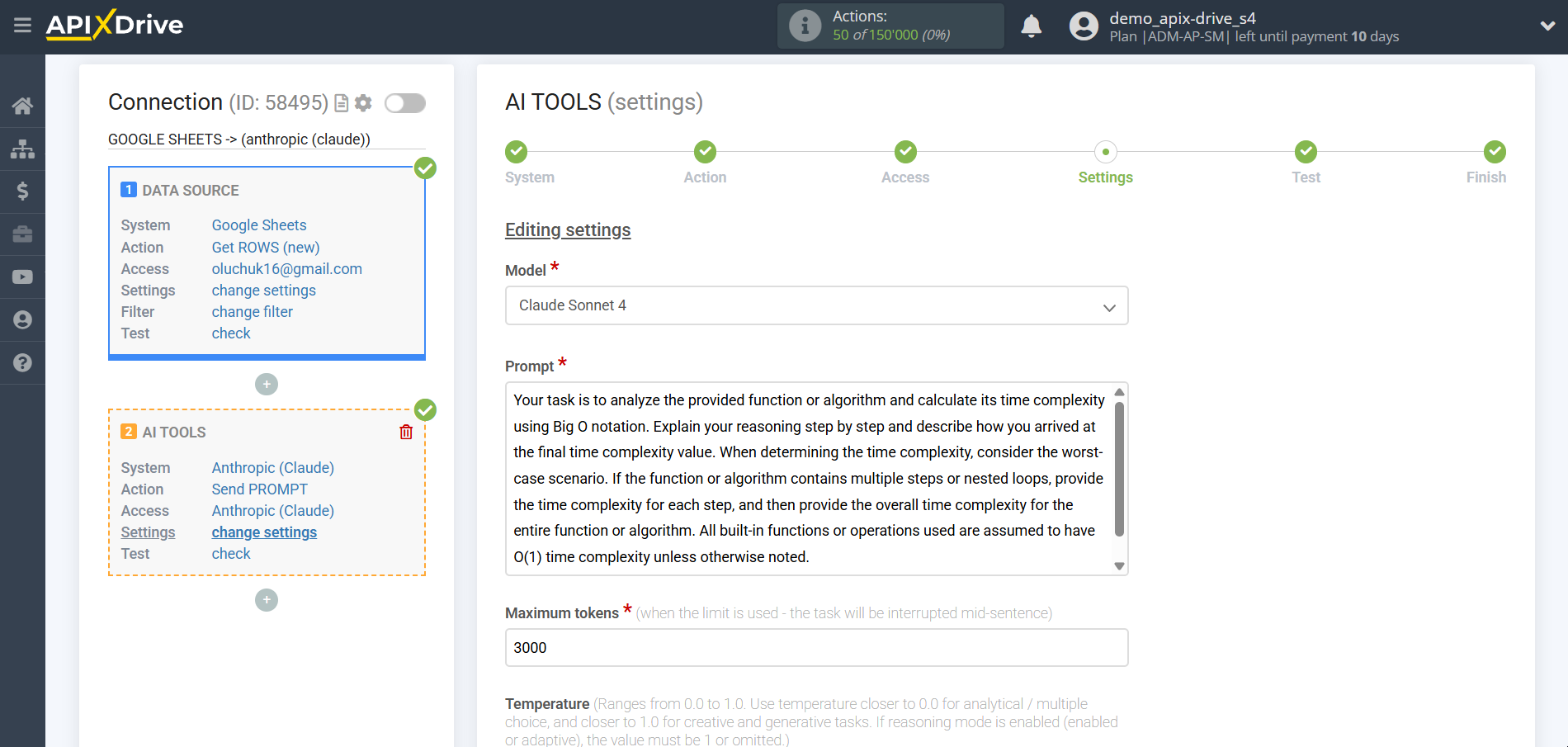Open the Google Sheets system link

coord(259,225)
